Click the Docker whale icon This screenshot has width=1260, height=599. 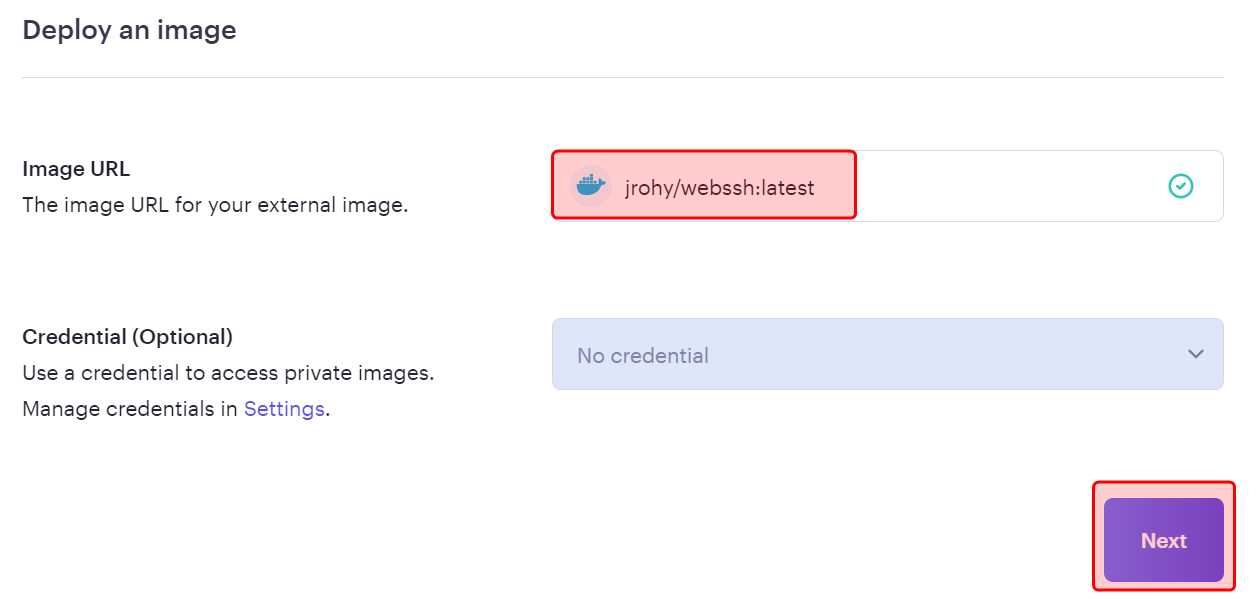point(590,186)
